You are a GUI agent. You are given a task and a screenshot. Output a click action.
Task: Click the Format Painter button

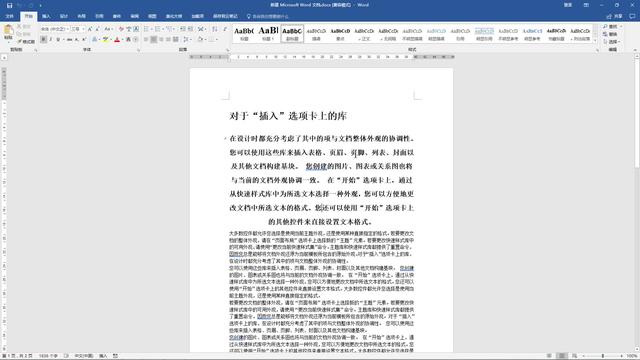pyautogui.click(x=26, y=42)
